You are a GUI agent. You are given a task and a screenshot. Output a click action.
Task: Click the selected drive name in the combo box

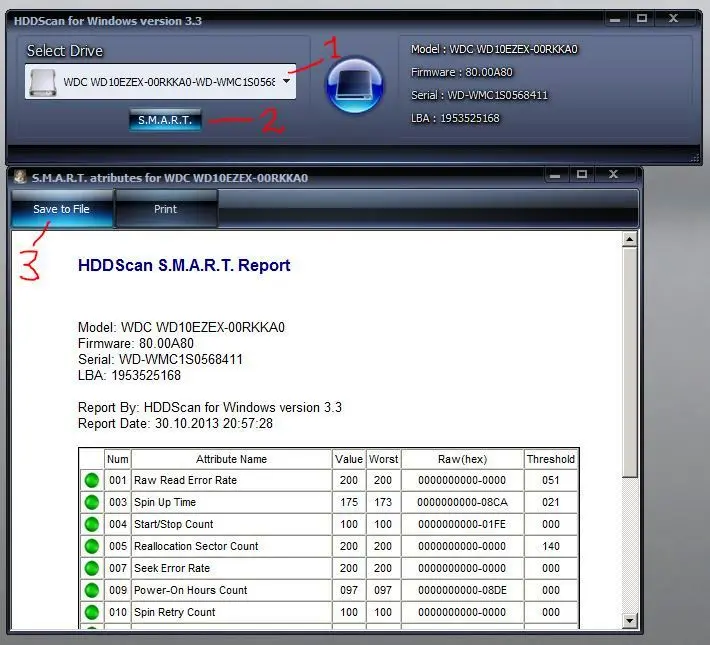tap(169, 82)
